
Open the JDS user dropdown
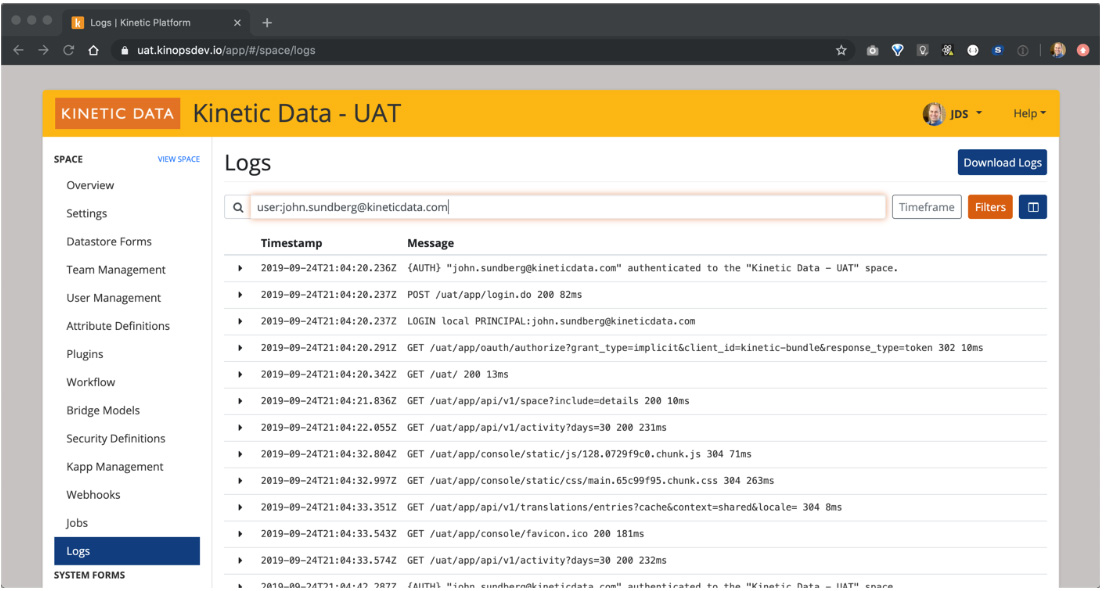click(x=965, y=113)
